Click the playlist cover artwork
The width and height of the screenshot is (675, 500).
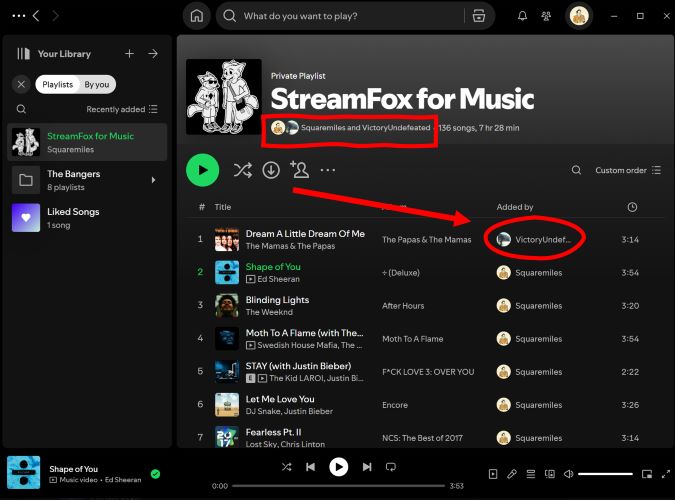point(223,97)
